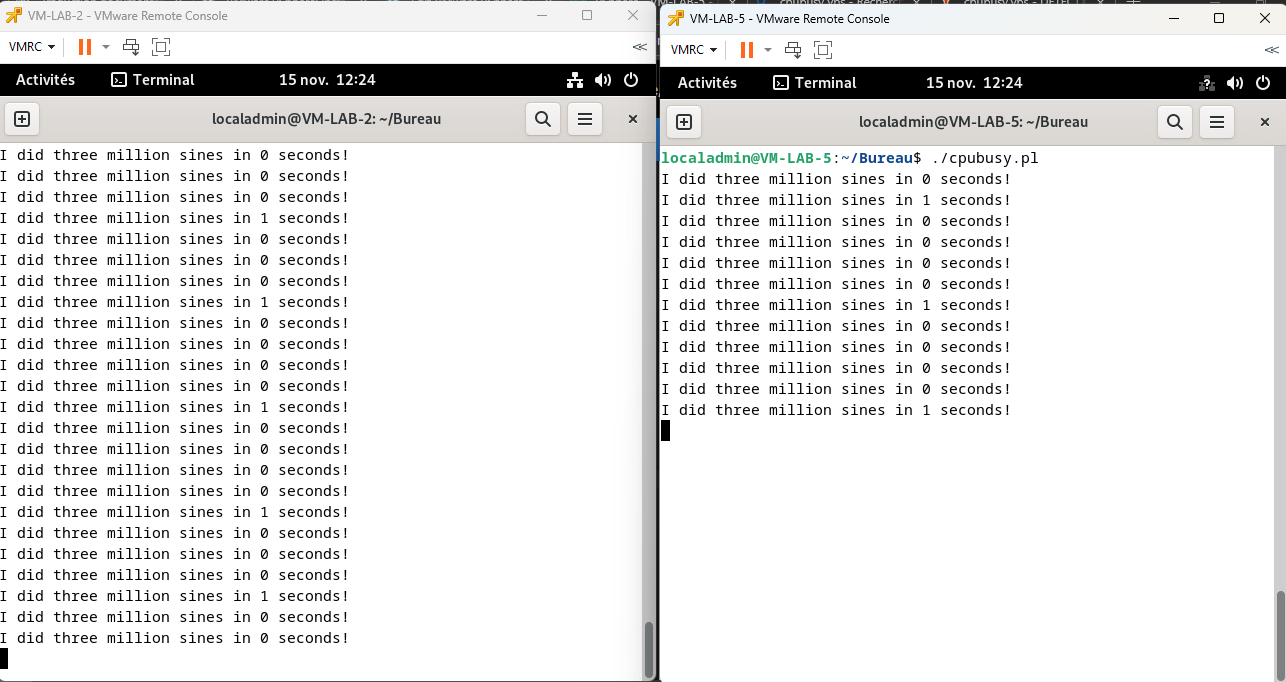This screenshot has width=1286, height=682.
Task: Open a new terminal tab in VM-LAB-2
Action: pos(22,119)
